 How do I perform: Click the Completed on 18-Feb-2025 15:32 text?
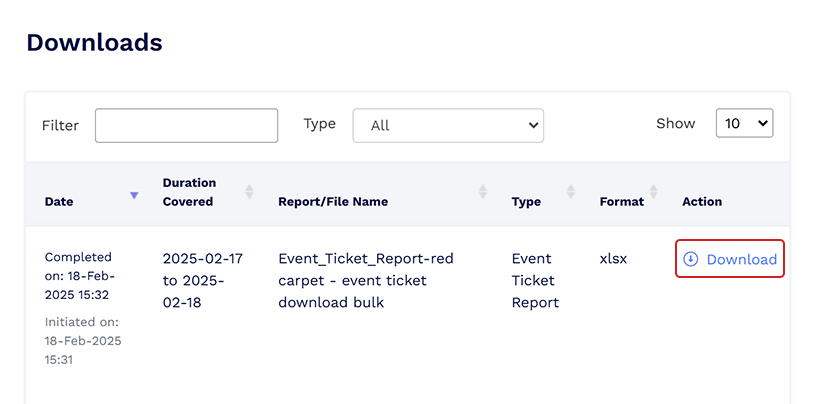(80, 276)
